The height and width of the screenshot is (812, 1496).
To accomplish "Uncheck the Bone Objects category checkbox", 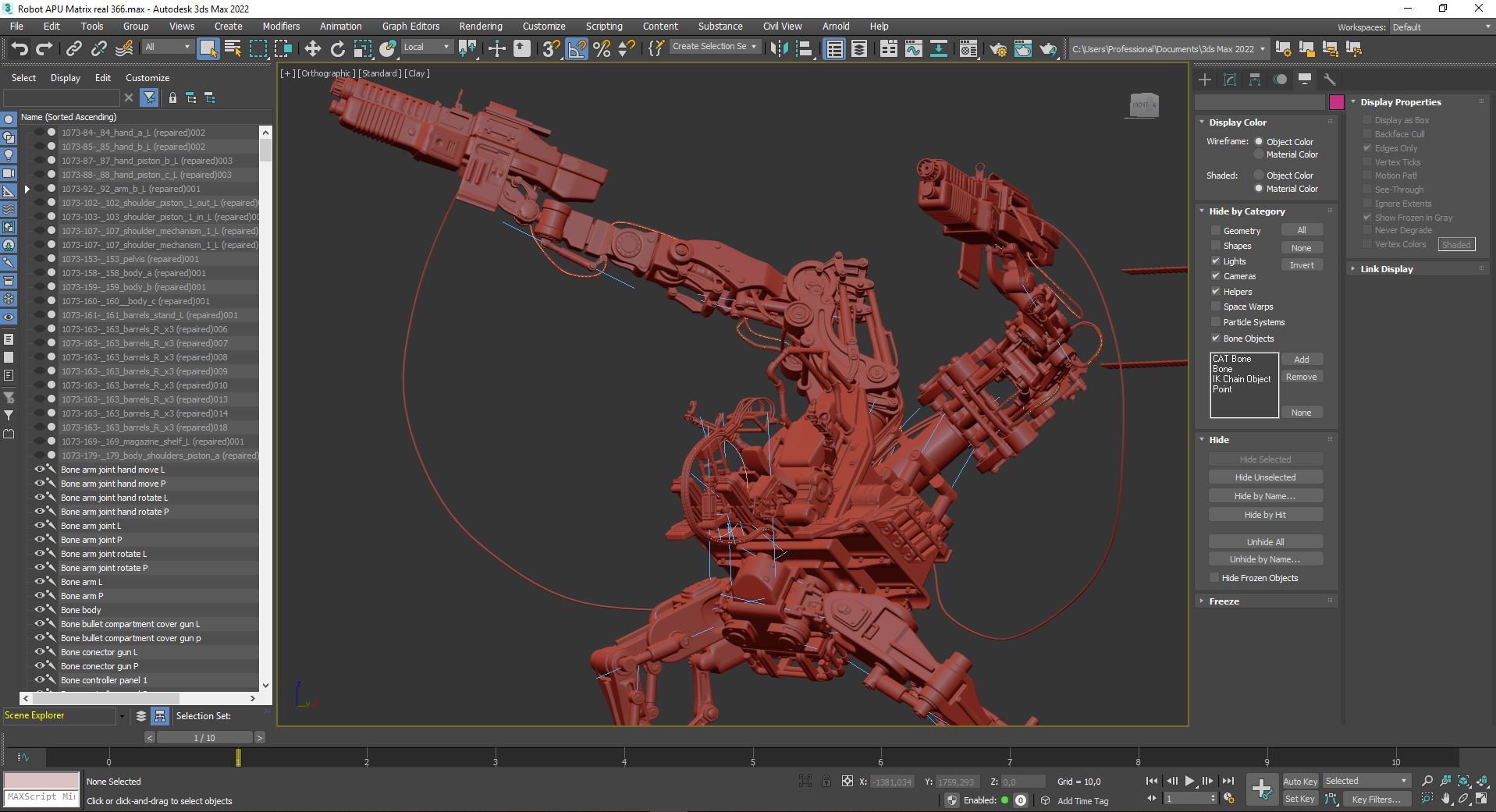I will (1216, 339).
